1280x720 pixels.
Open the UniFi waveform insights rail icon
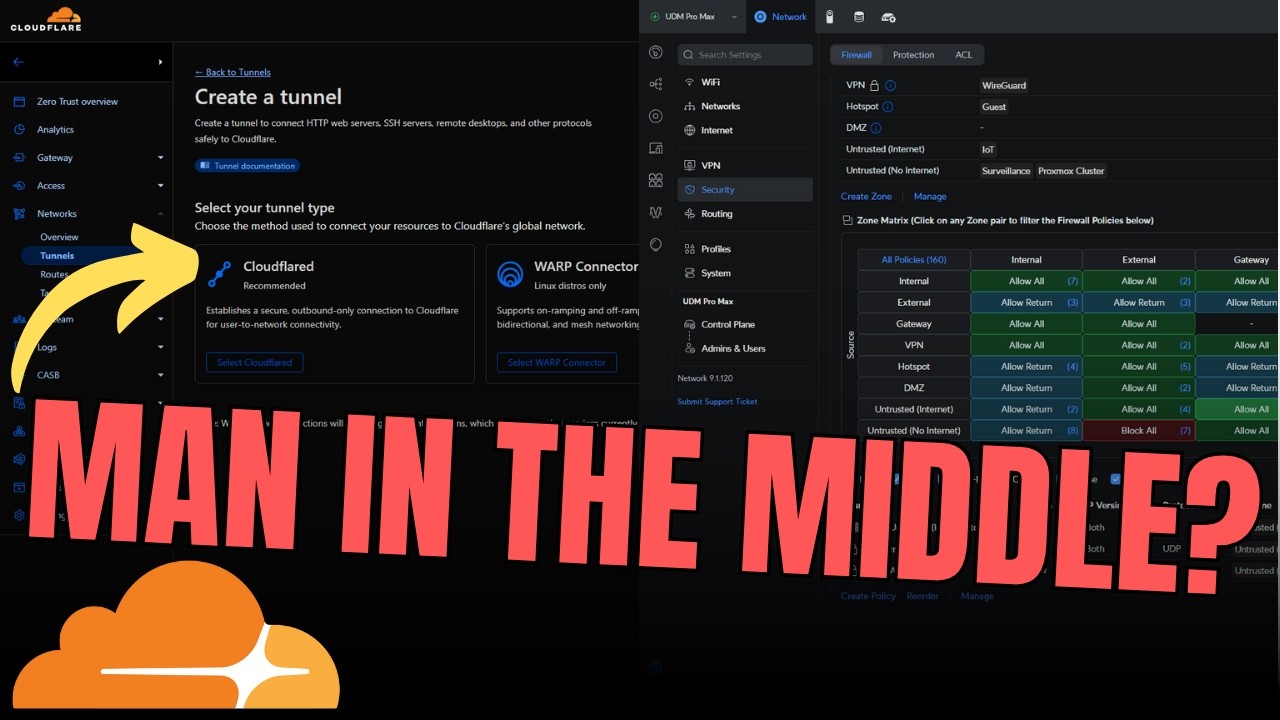tap(656, 212)
